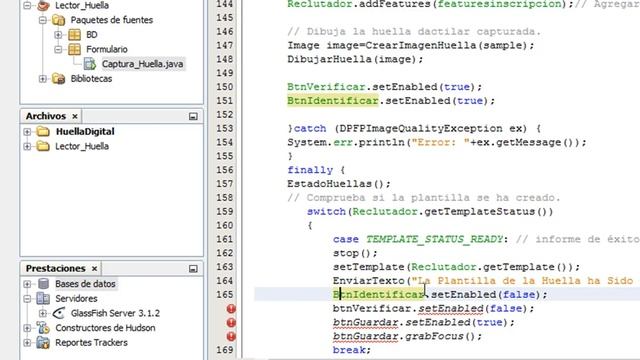Select Paquetes de fuentes label
The width and height of the screenshot is (640, 360).
(112, 20)
